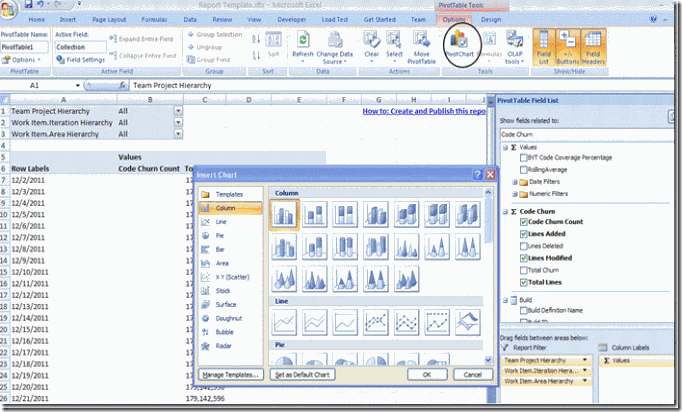Open the PivotChart tool
682x412 pixels.
[x=460, y=45]
